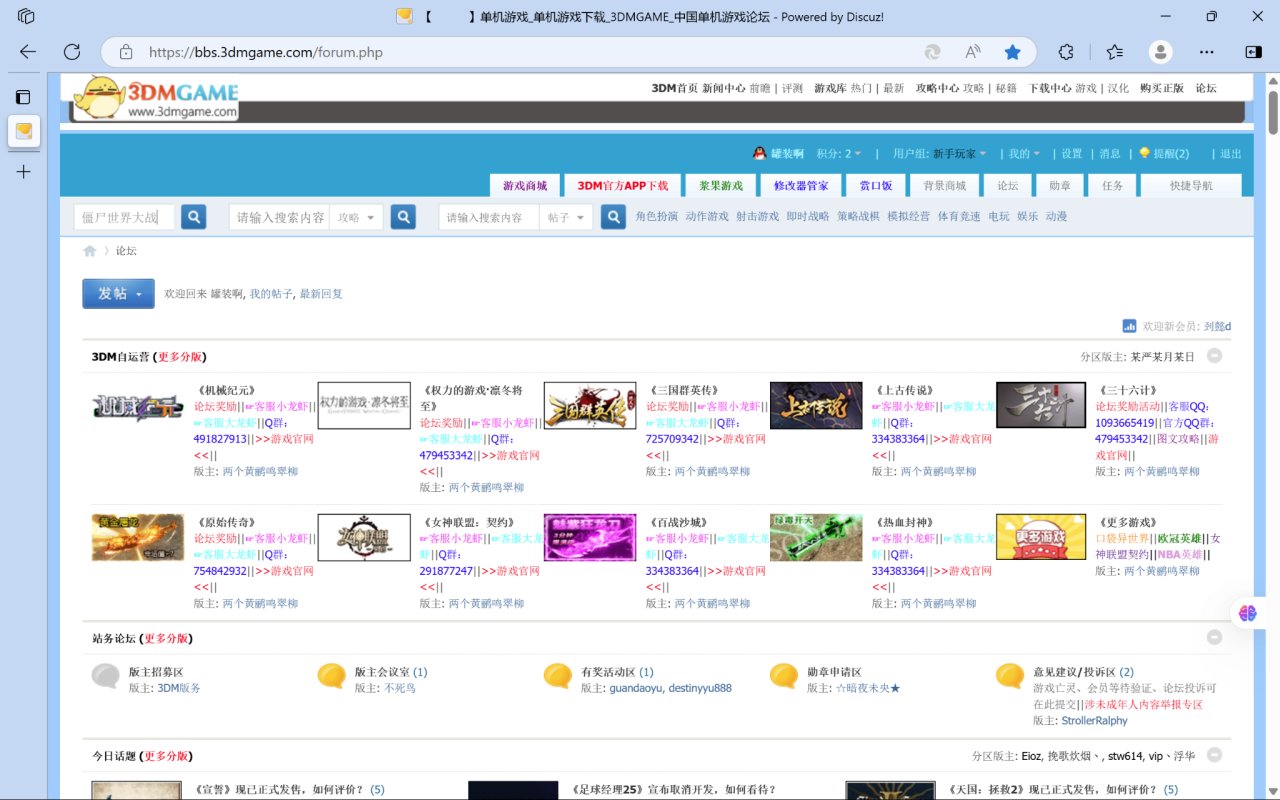Click search button next to 帖子 dropdown

point(613,217)
